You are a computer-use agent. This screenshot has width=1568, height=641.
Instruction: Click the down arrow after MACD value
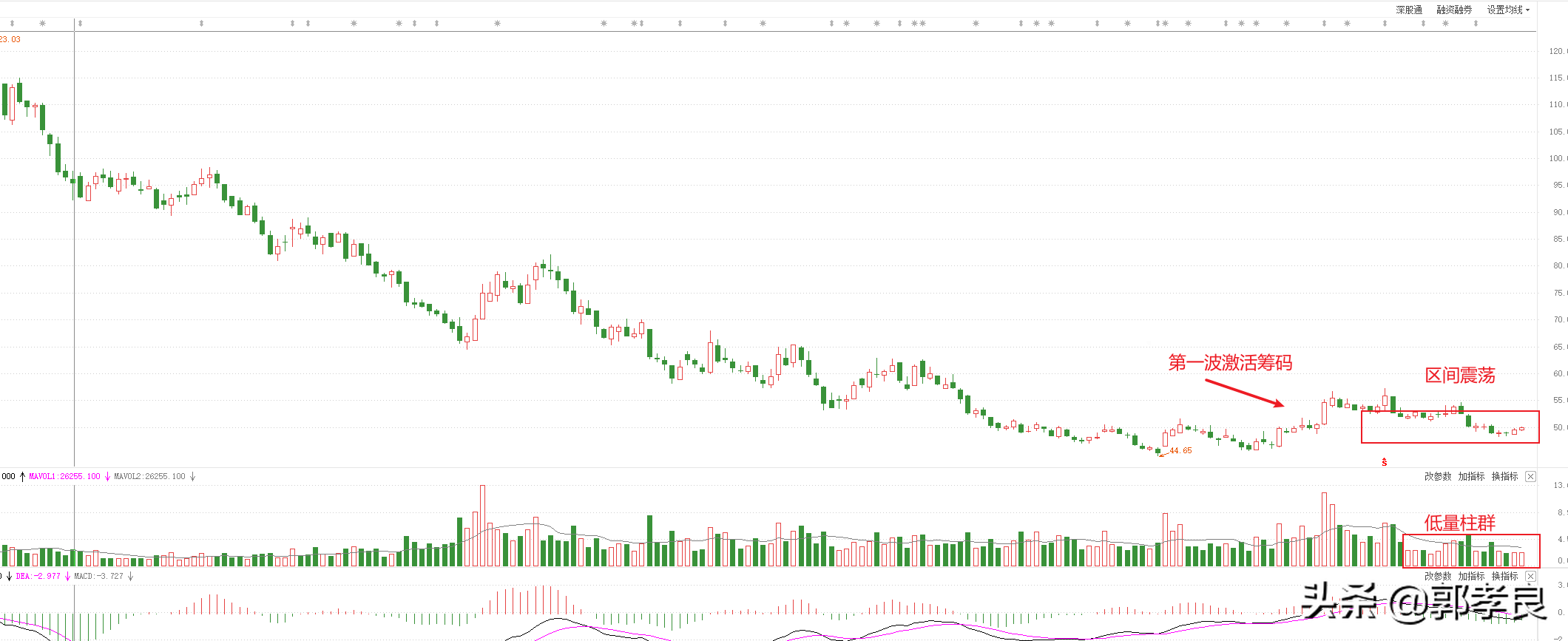[x=130, y=576]
